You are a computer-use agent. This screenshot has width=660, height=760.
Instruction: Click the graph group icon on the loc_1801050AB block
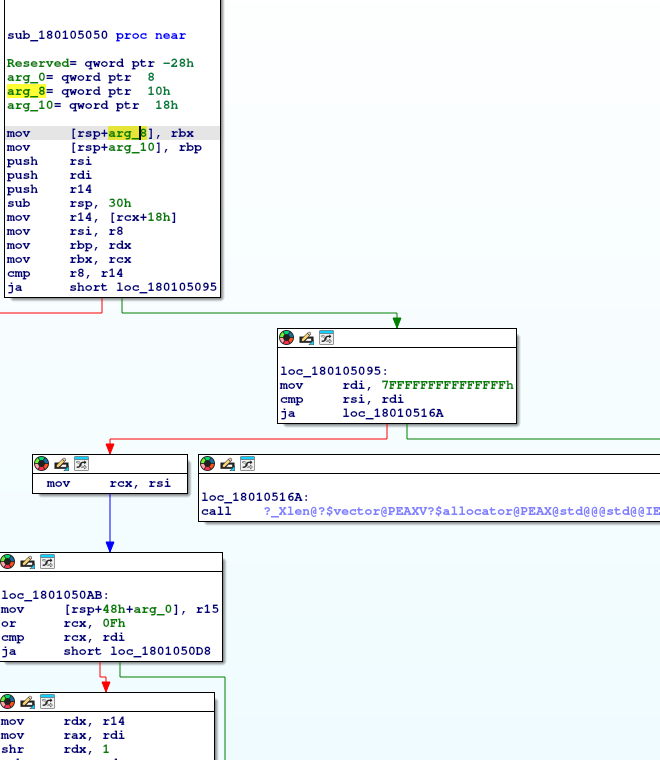[x=47, y=562]
